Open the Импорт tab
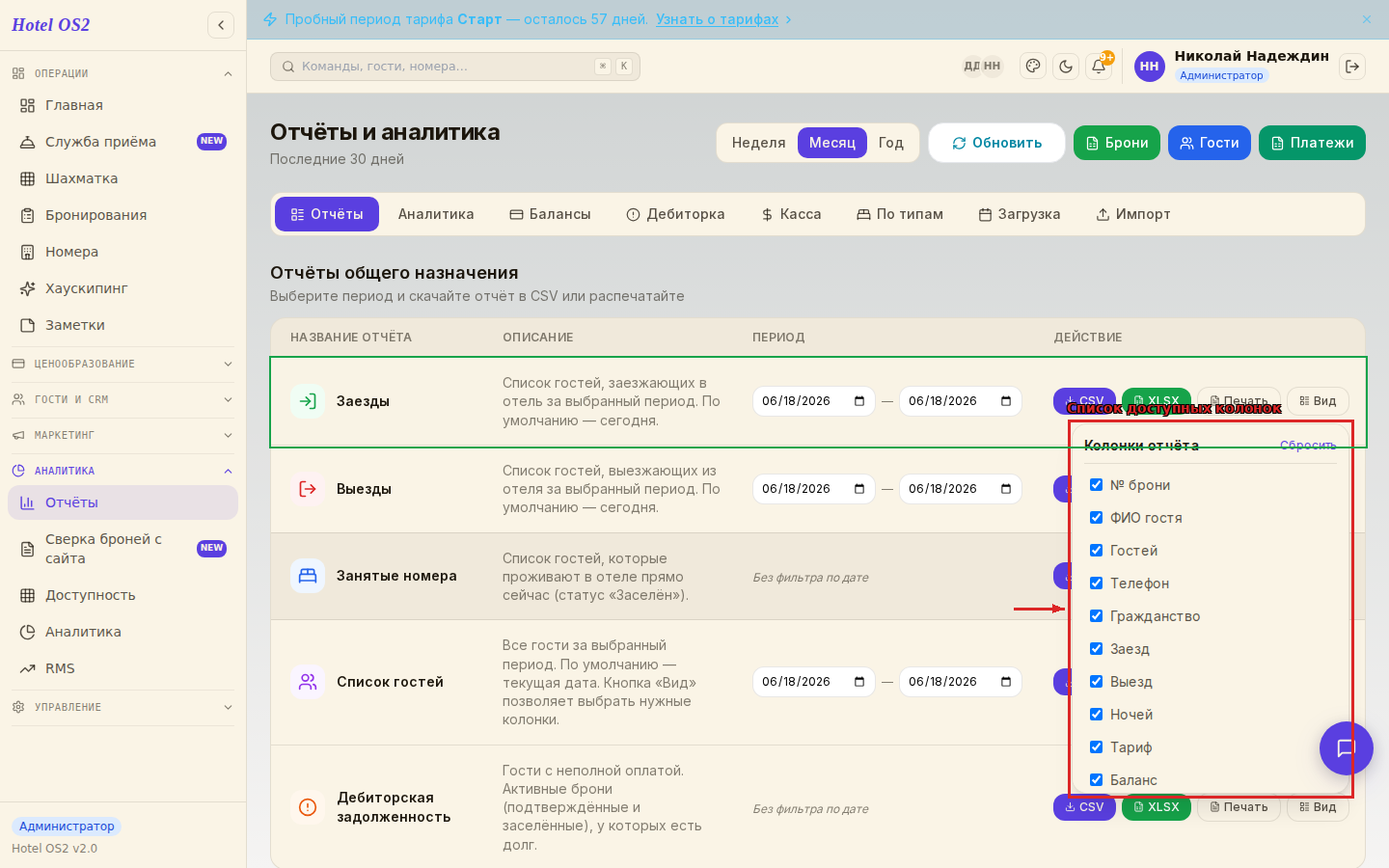 click(1133, 214)
